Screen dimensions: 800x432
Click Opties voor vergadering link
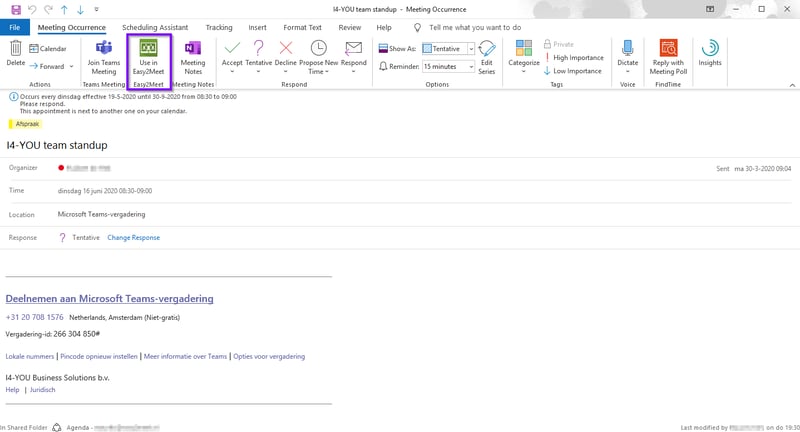click(269, 357)
